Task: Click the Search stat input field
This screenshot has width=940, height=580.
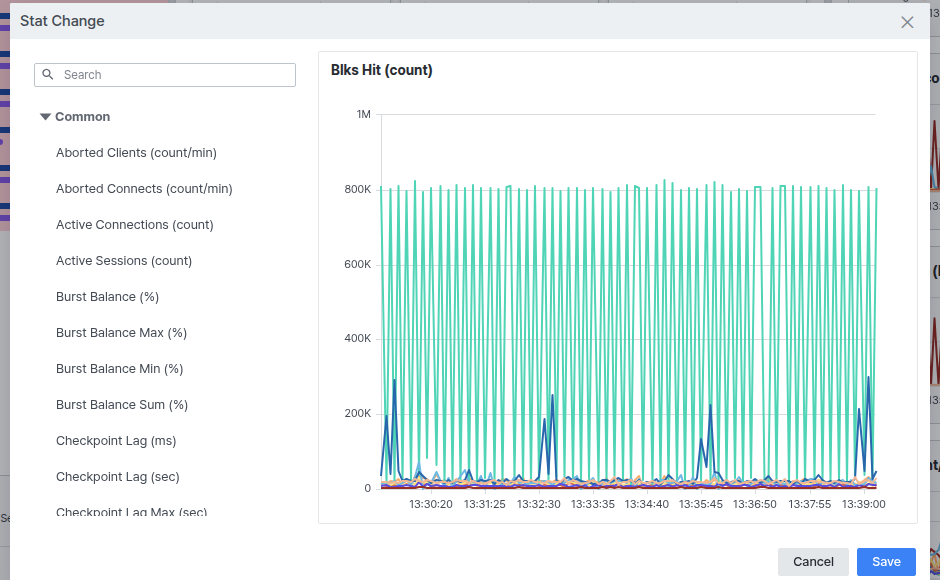Action: click(165, 75)
